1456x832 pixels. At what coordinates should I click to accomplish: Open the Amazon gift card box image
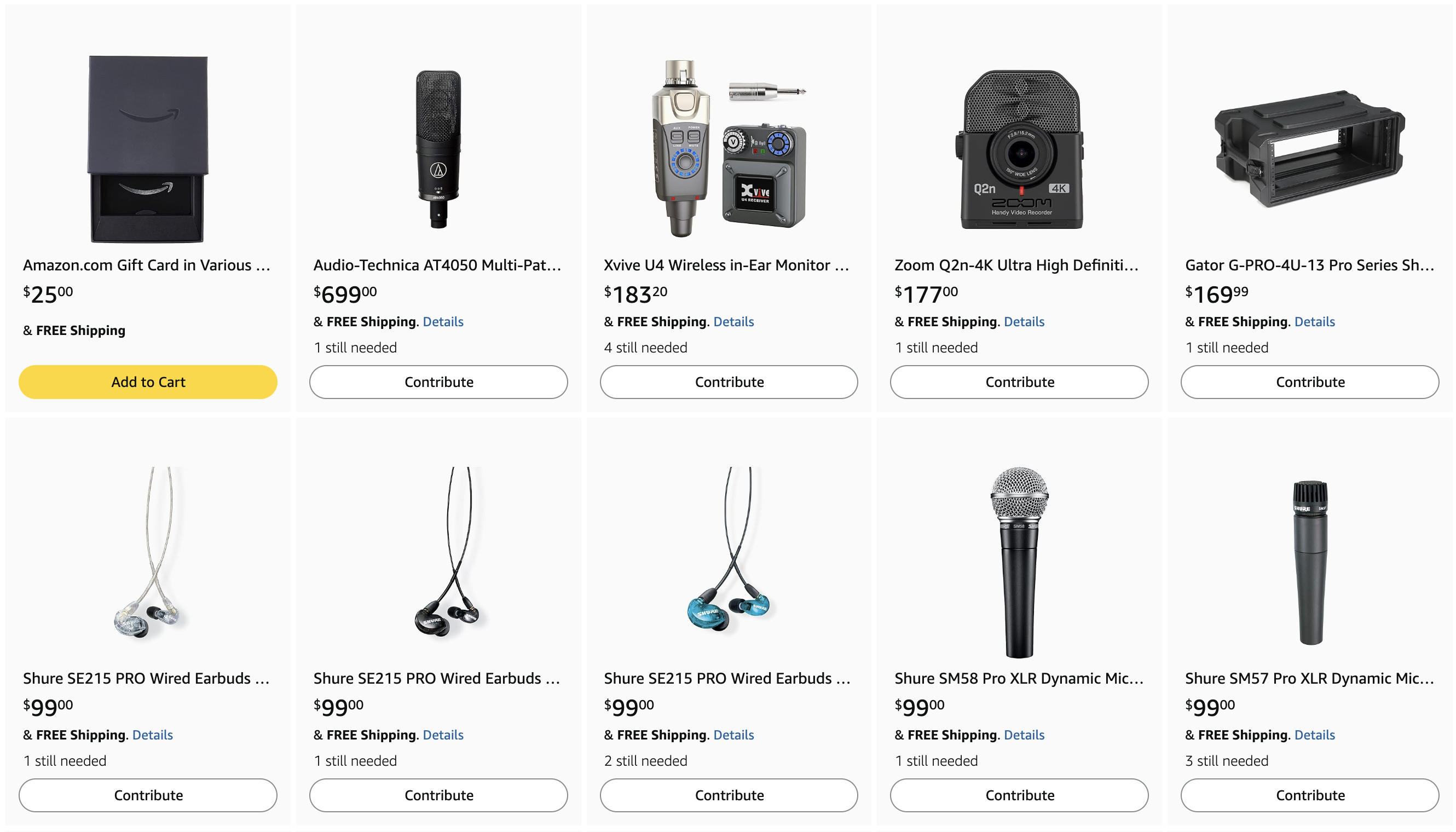148,148
